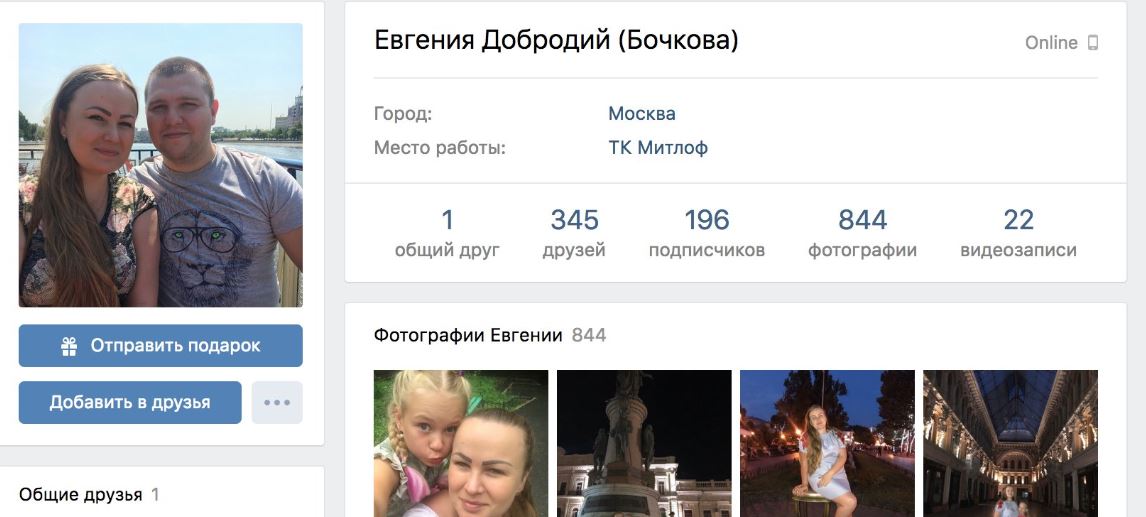1146x517 pixels.
Task: Open the night monument statue photo
Action: (644, 443)
